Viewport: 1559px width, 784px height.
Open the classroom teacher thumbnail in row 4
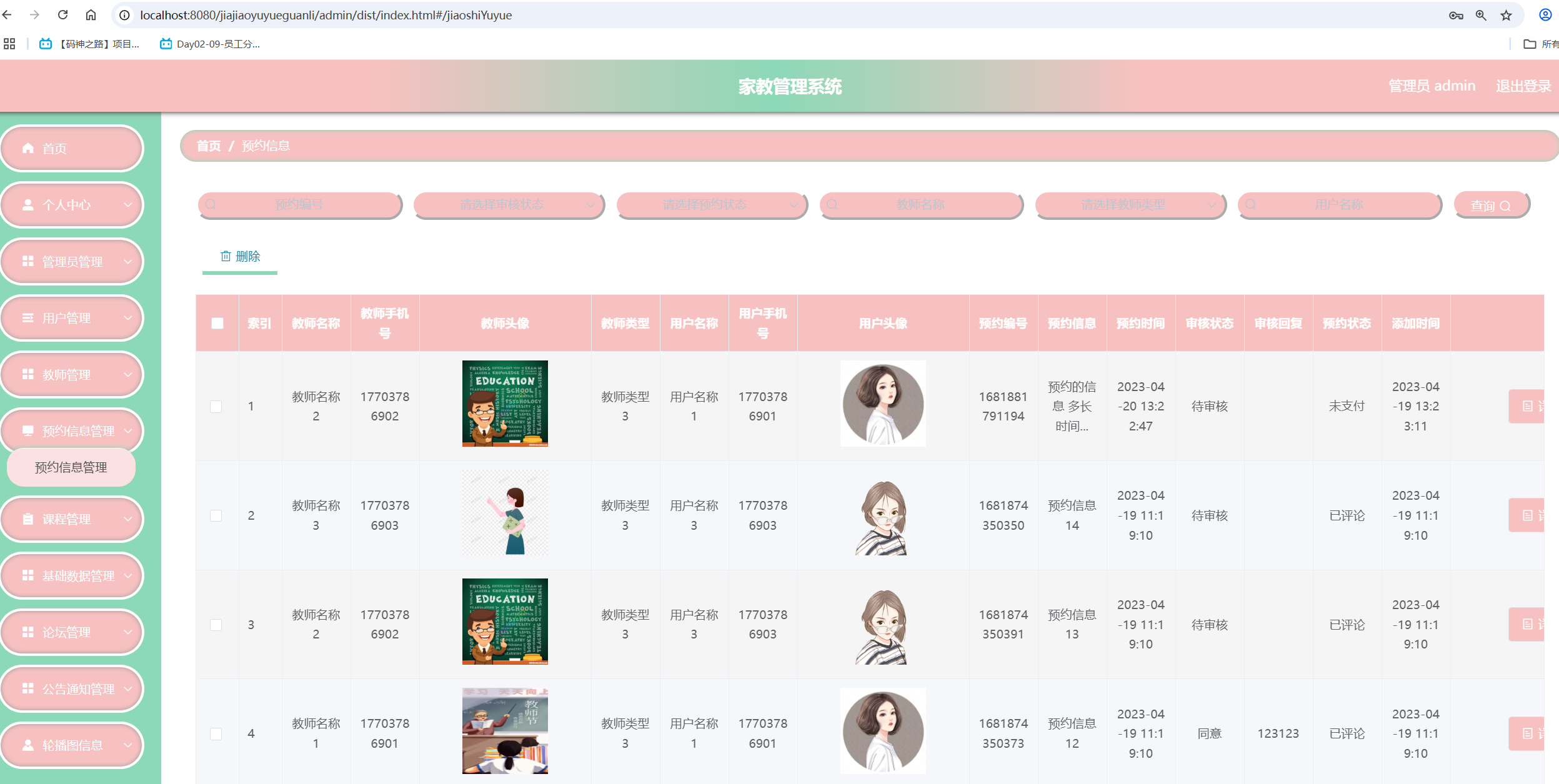[x=505, y=731]
